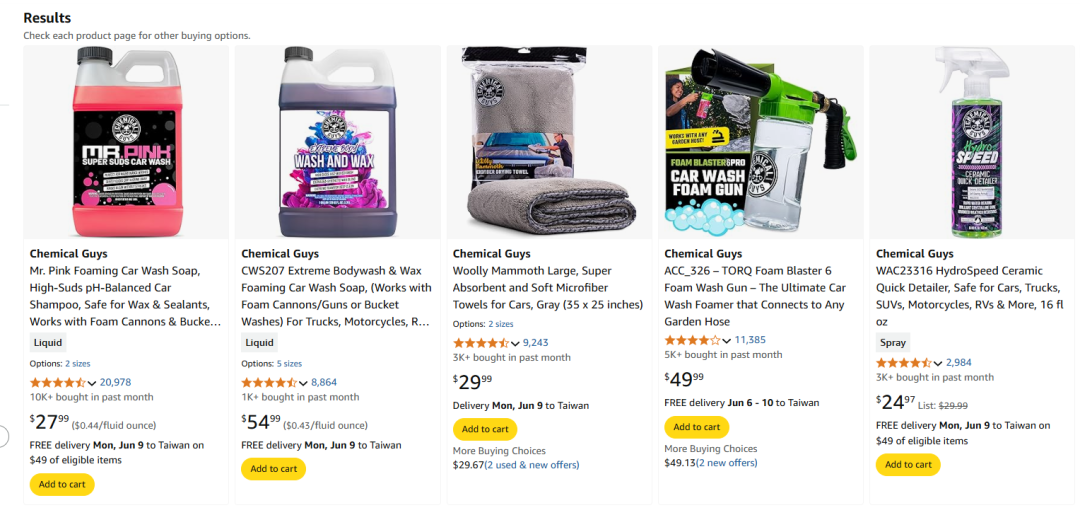Expand star rating chevron for HydroSpeed detailer

tap(938, 363)
